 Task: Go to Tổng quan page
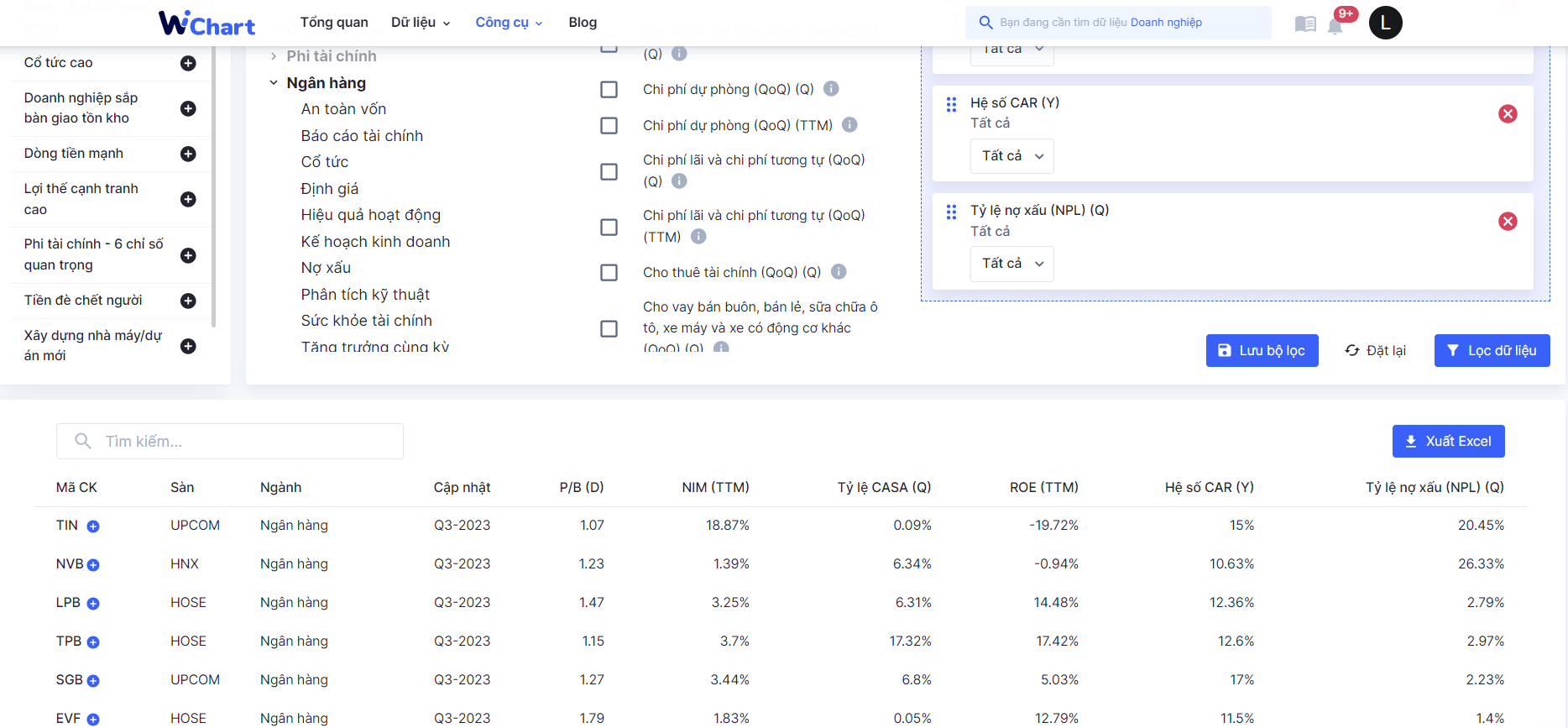(x=334, y=23)
